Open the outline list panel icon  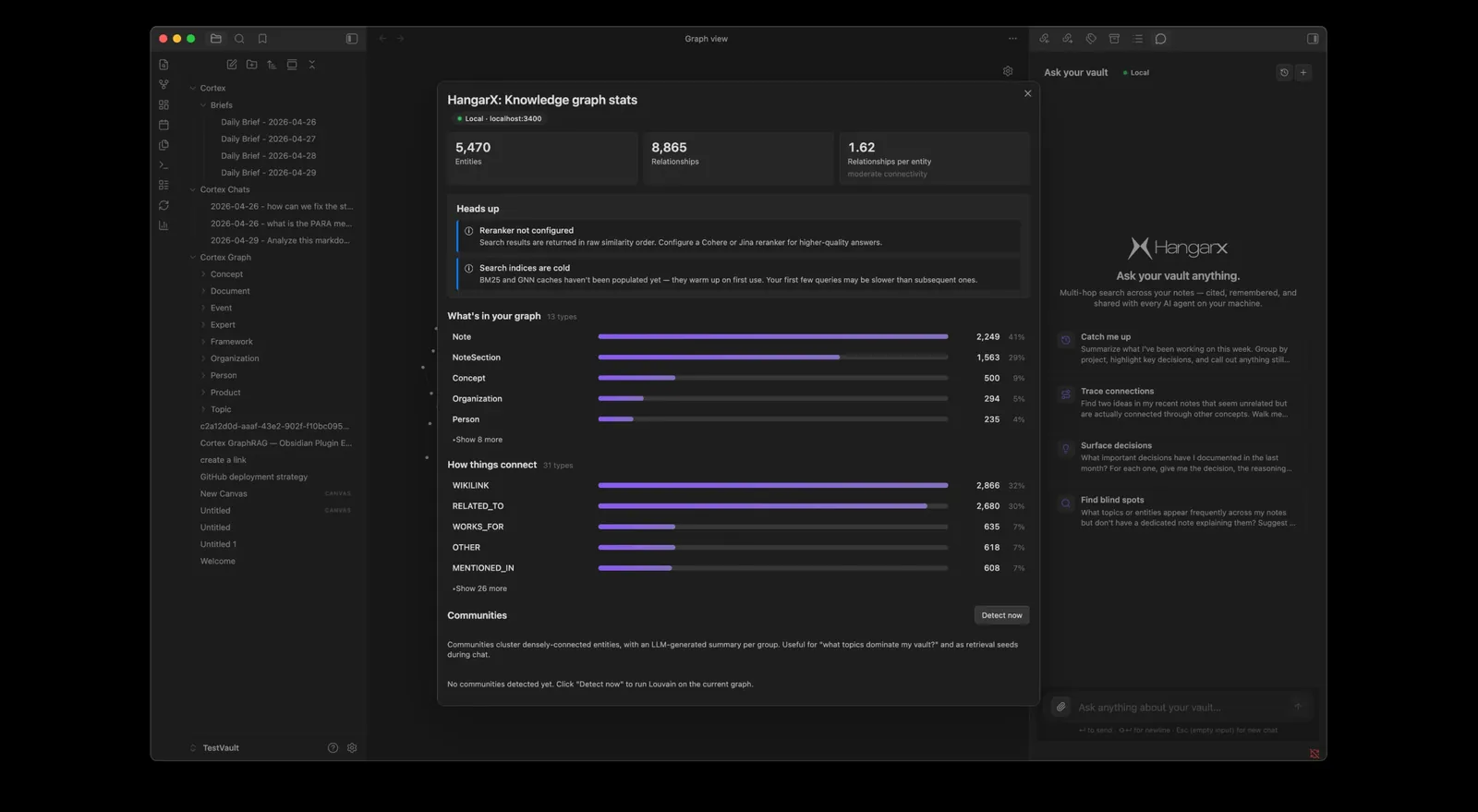coord(1138,39)
